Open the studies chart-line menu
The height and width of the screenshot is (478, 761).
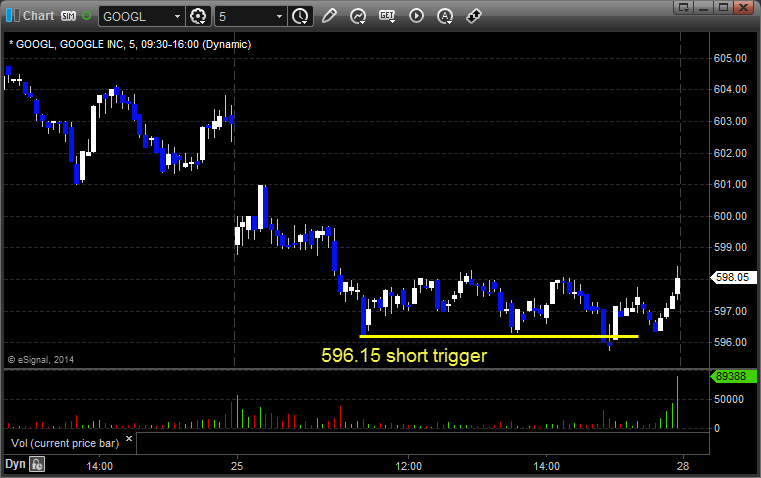click(x=358, y=16)
